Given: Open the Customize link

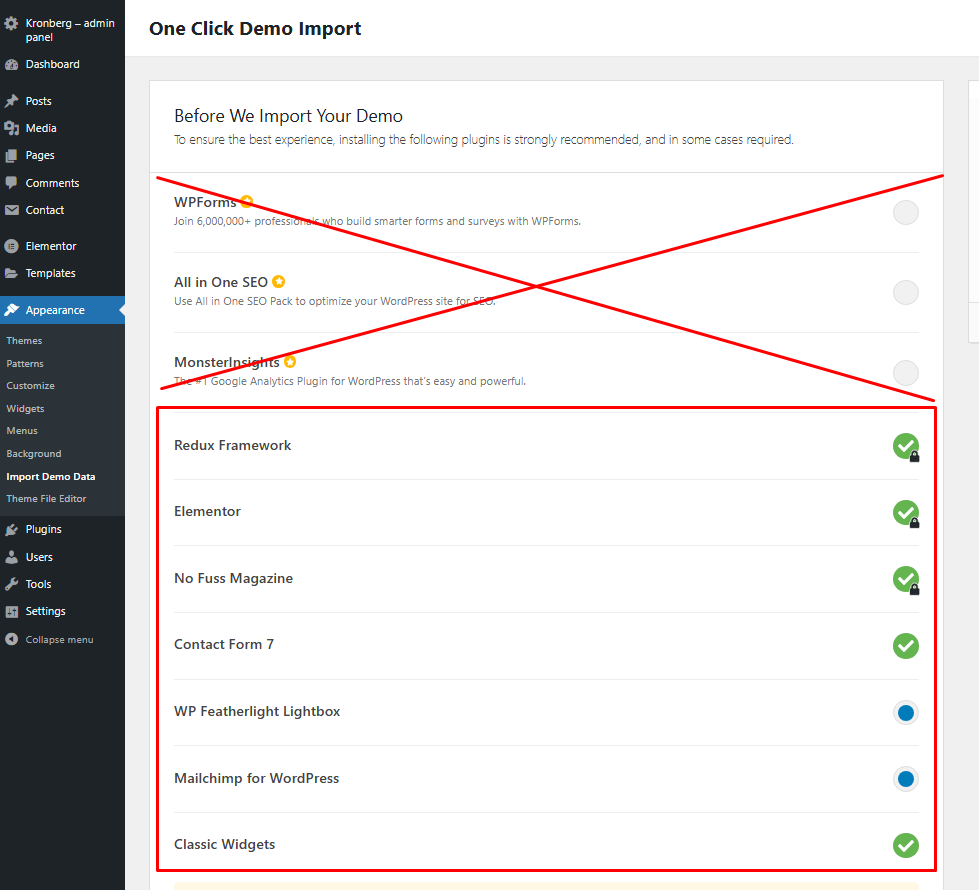Looking at the screenshot, I should (30, 386).
